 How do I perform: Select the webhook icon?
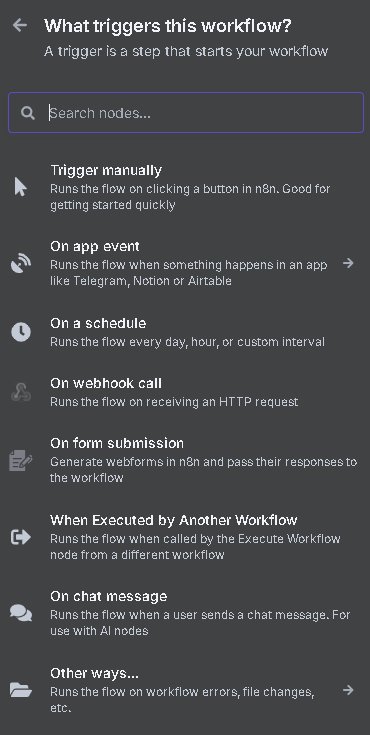21,392
